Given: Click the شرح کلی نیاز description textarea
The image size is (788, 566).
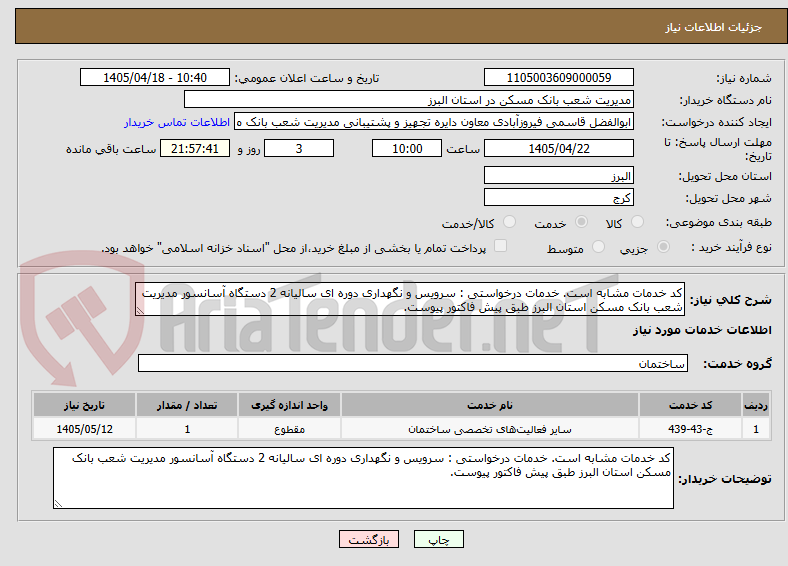Looking at the screenshot, I should pyautogui.click(x=410, y=300).
